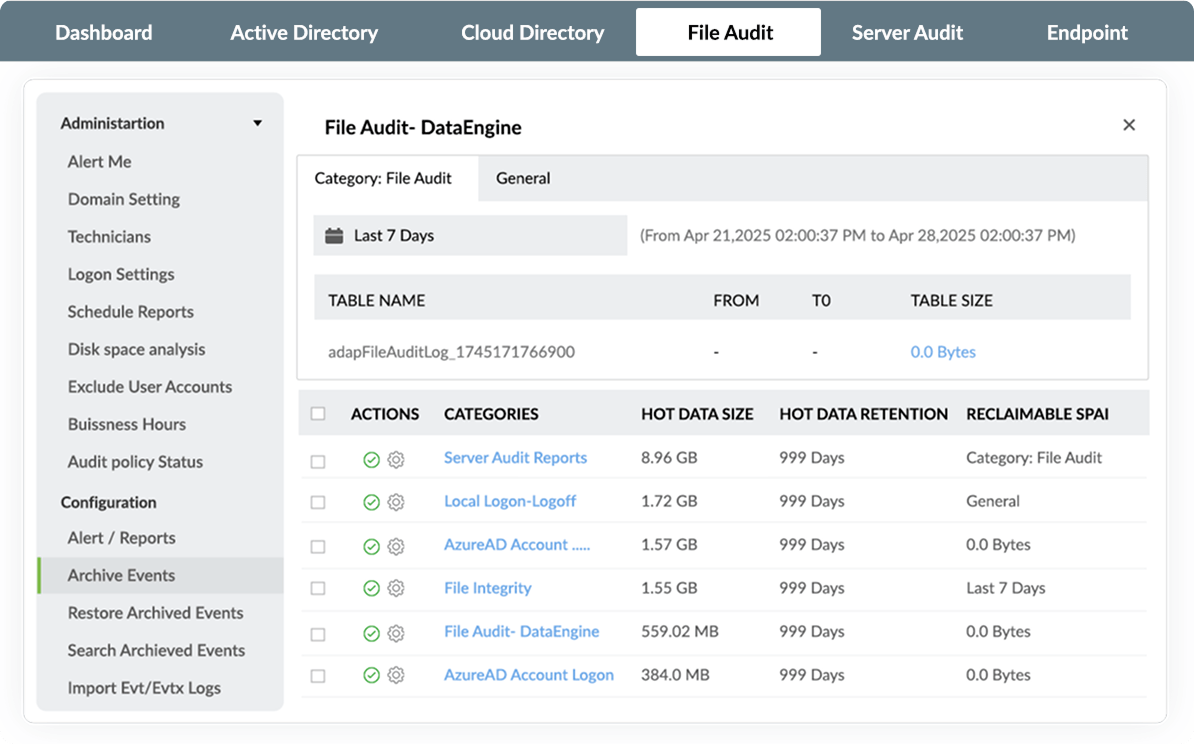Click gear icon in File Audit- DataEngine row
The height and width of the screenshot is (744, 1200).
pyautogui.click(x=396, y=633)
